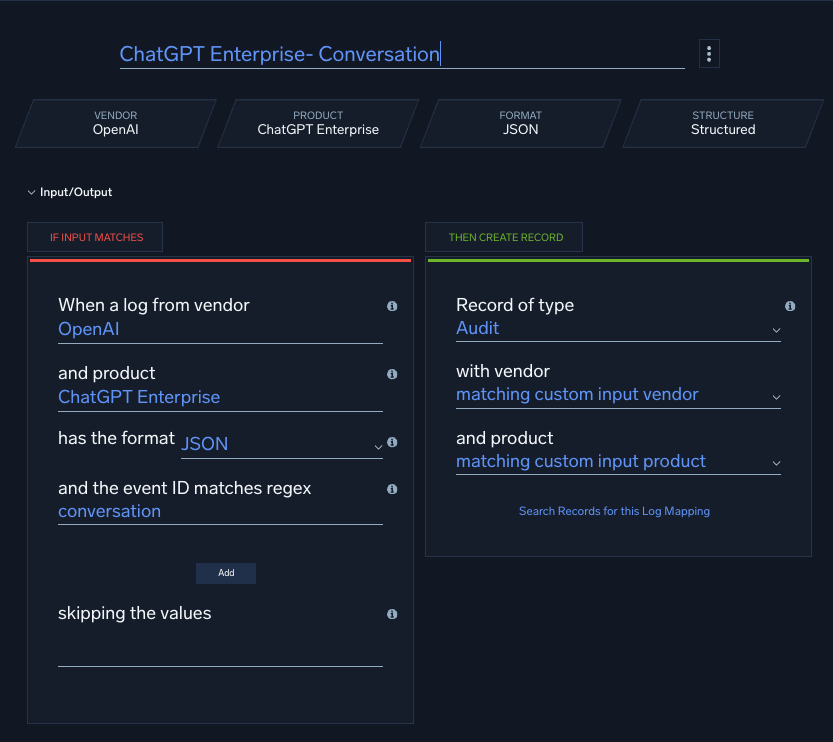Open the Audit record type dropdown

[x=617, y=329]
